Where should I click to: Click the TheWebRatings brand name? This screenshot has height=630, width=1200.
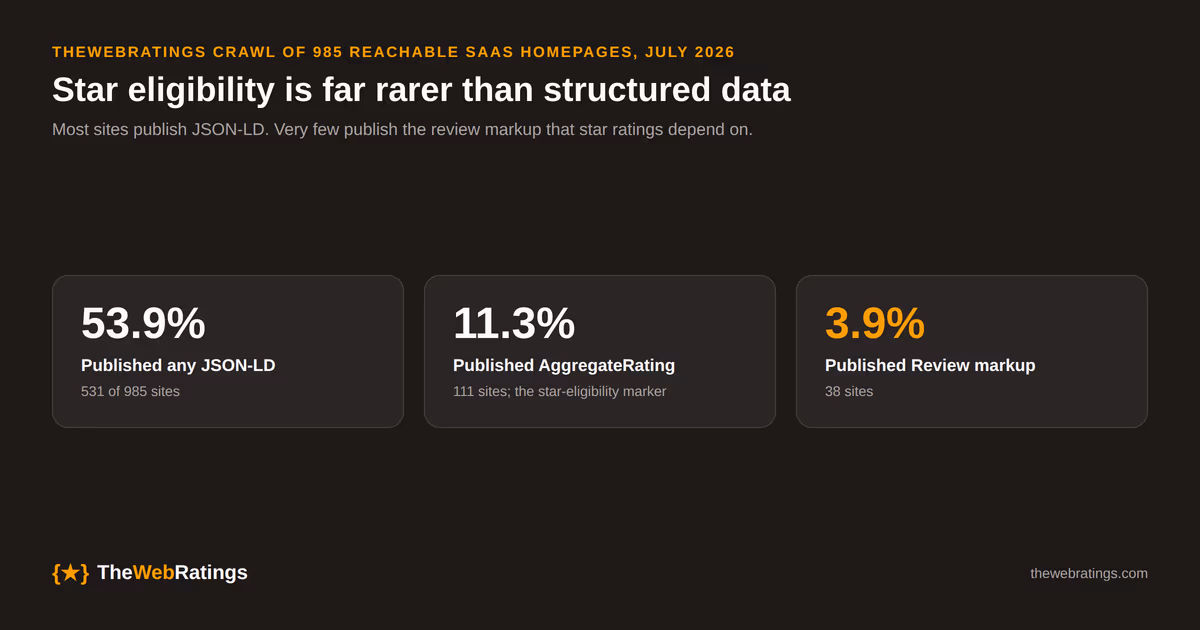172,573
